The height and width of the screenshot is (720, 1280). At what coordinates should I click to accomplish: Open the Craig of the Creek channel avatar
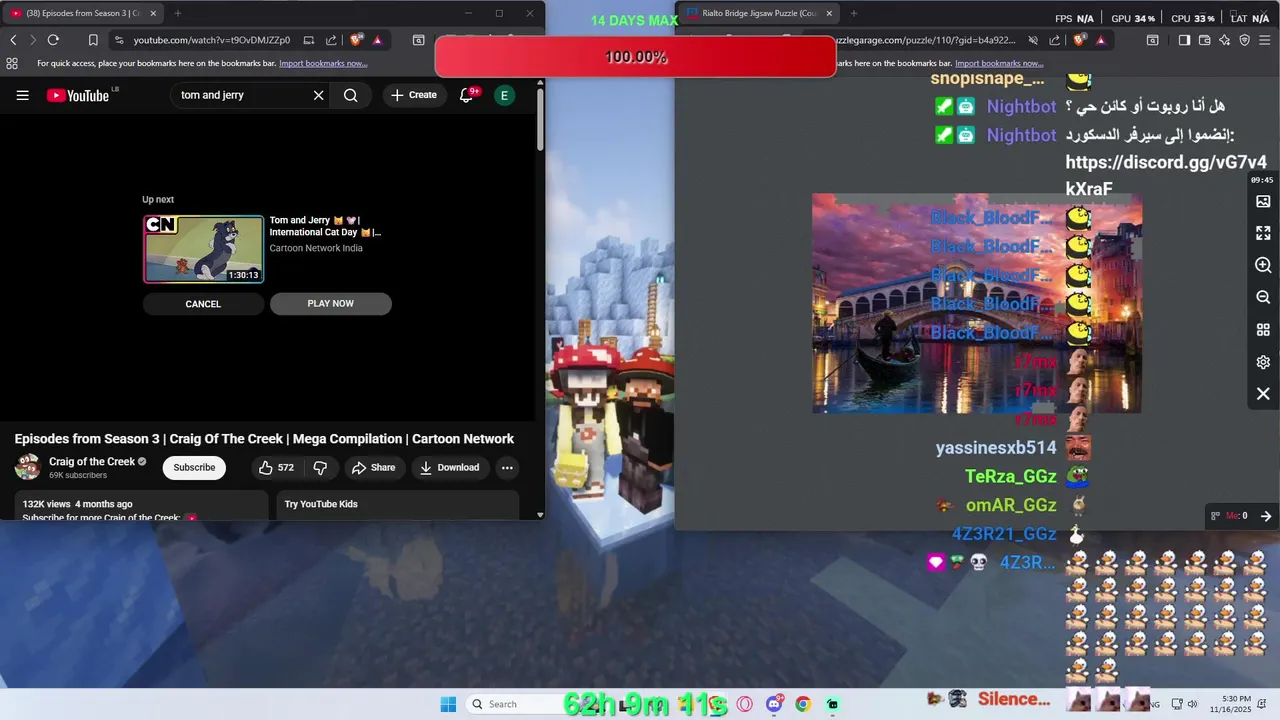click(28, 467)
